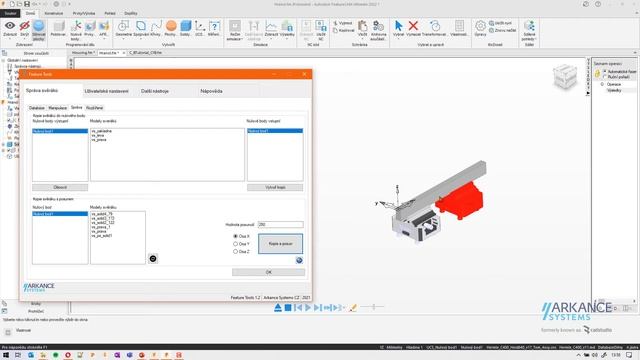Open the Konstrukce ribbon tab
The width and height of the screenshot is (640, 360).
(53, 13)
